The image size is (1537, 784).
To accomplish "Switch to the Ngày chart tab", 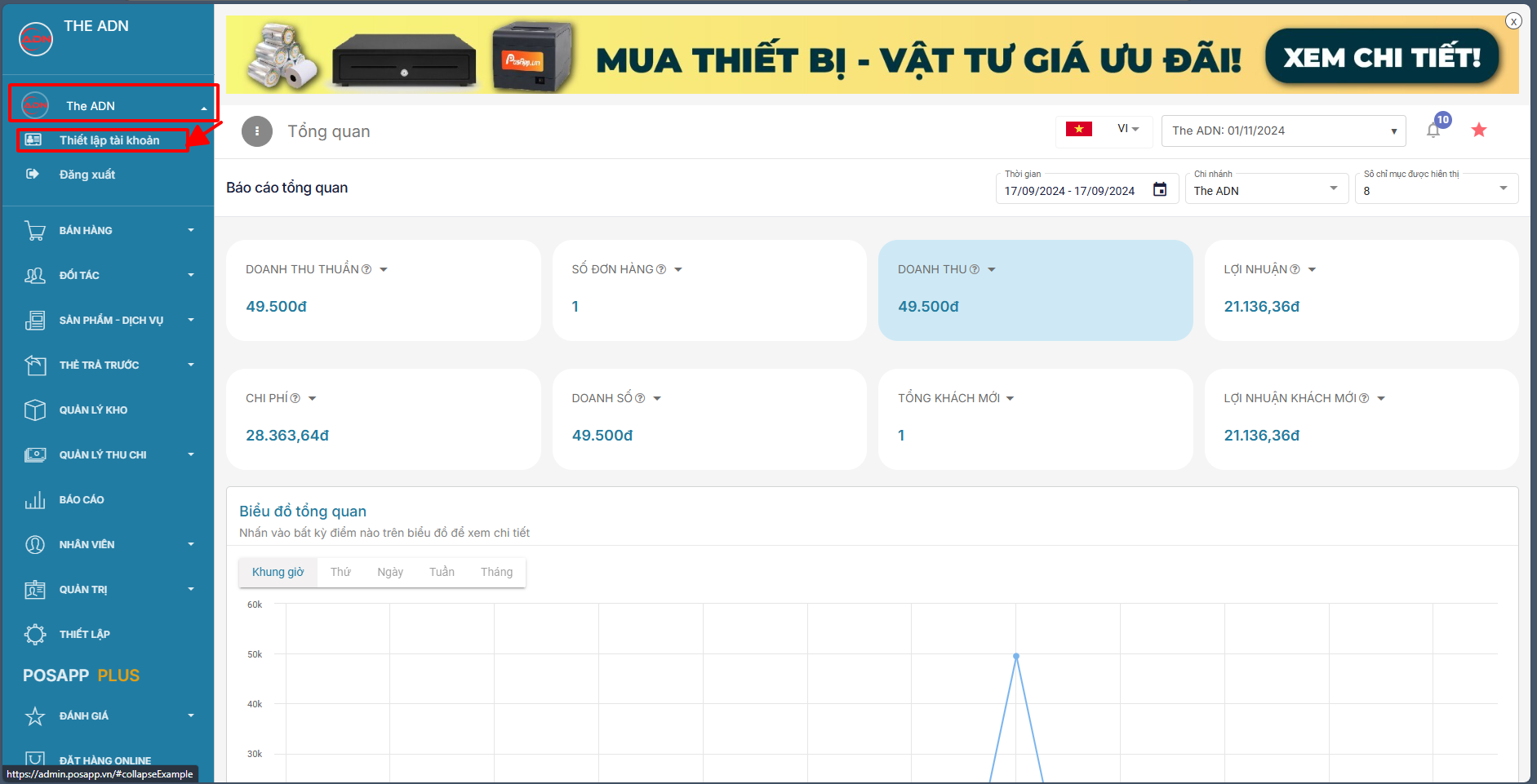I will coord(390,573).
